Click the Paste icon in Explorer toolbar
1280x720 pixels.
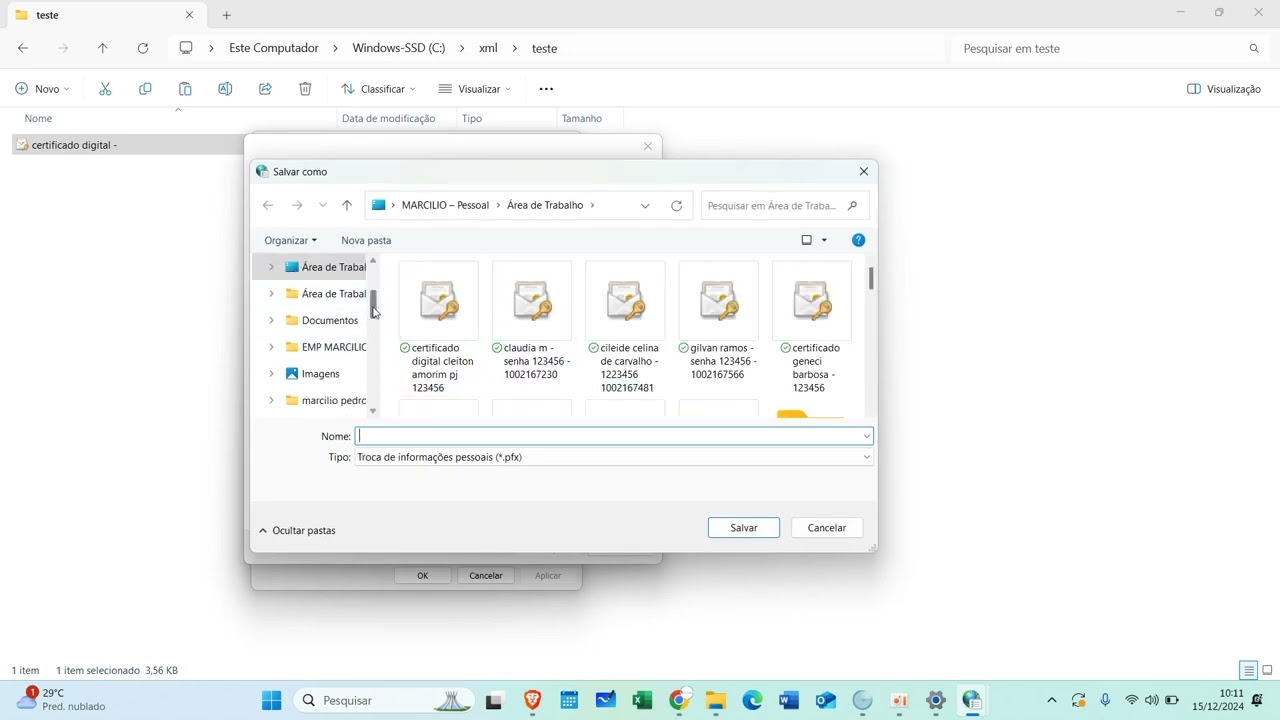point(185,89)
